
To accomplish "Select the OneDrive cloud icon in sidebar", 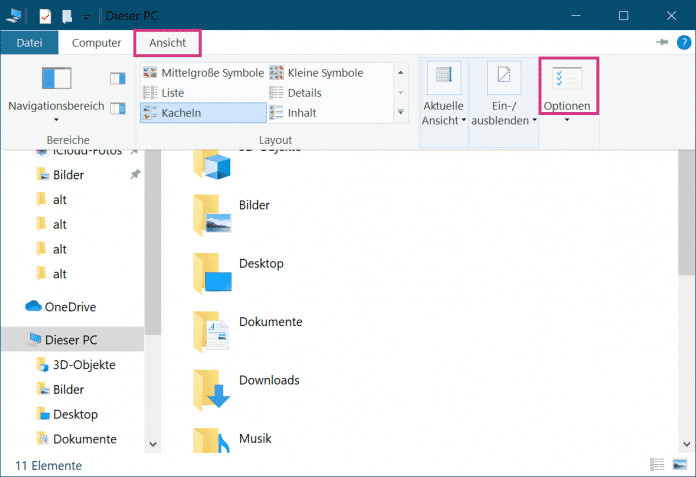I will click(x=33, y=307).
